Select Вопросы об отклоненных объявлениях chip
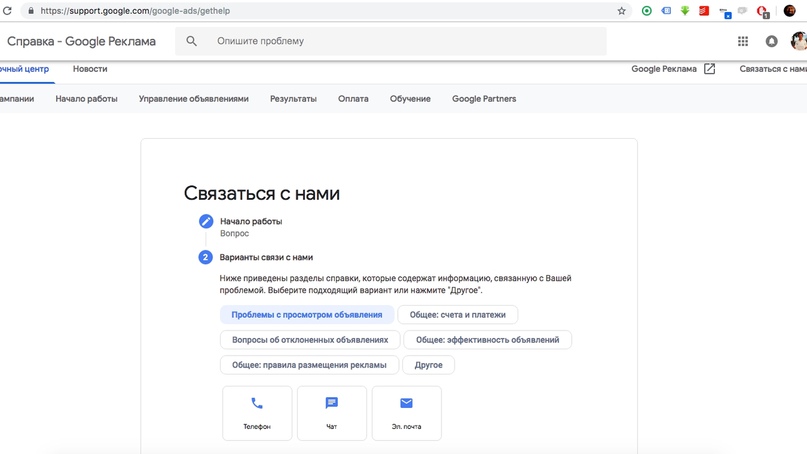This screenshot has width=807, height=454. [310, 340]
